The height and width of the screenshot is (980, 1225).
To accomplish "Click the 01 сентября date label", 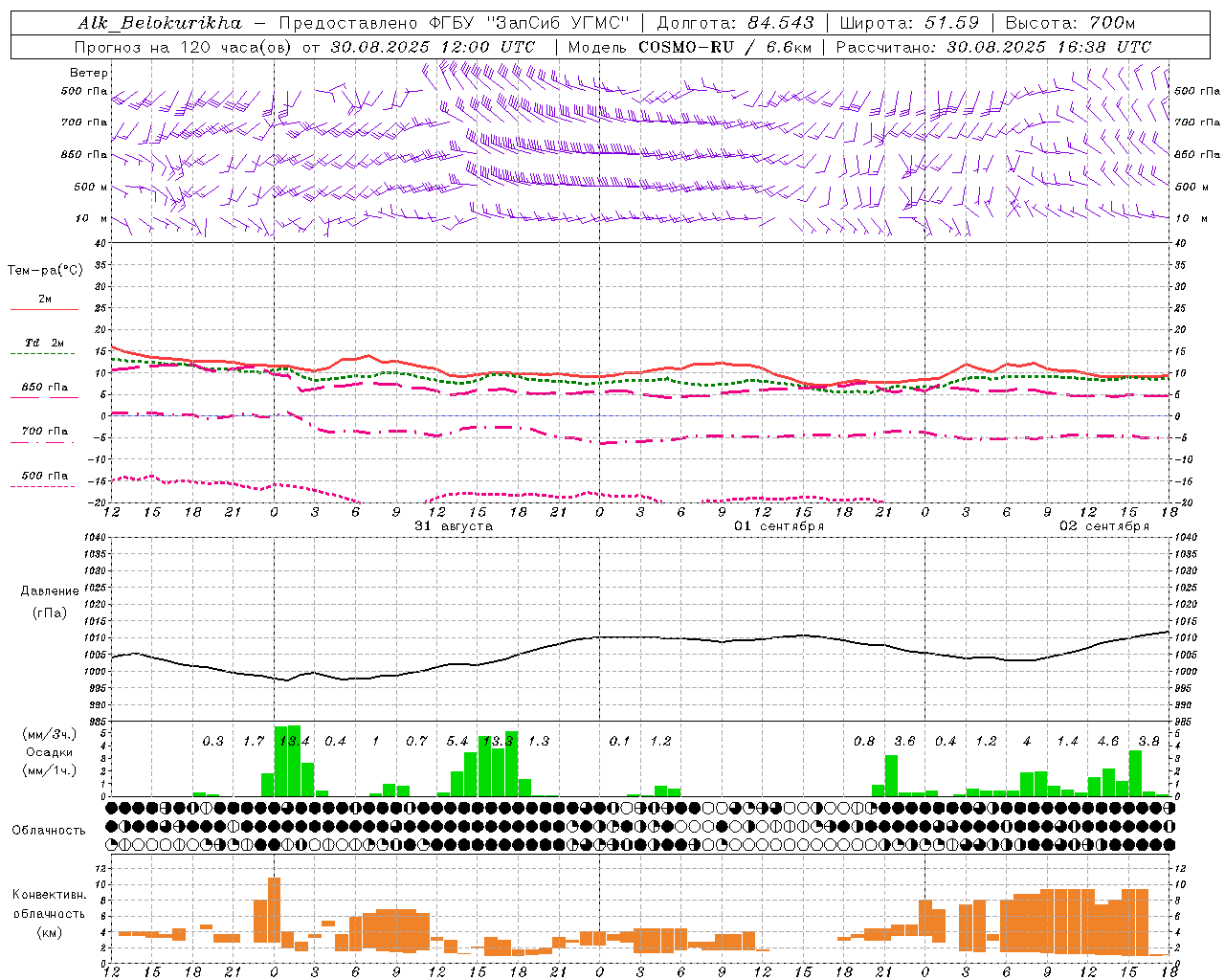I will tap(779, 525).
